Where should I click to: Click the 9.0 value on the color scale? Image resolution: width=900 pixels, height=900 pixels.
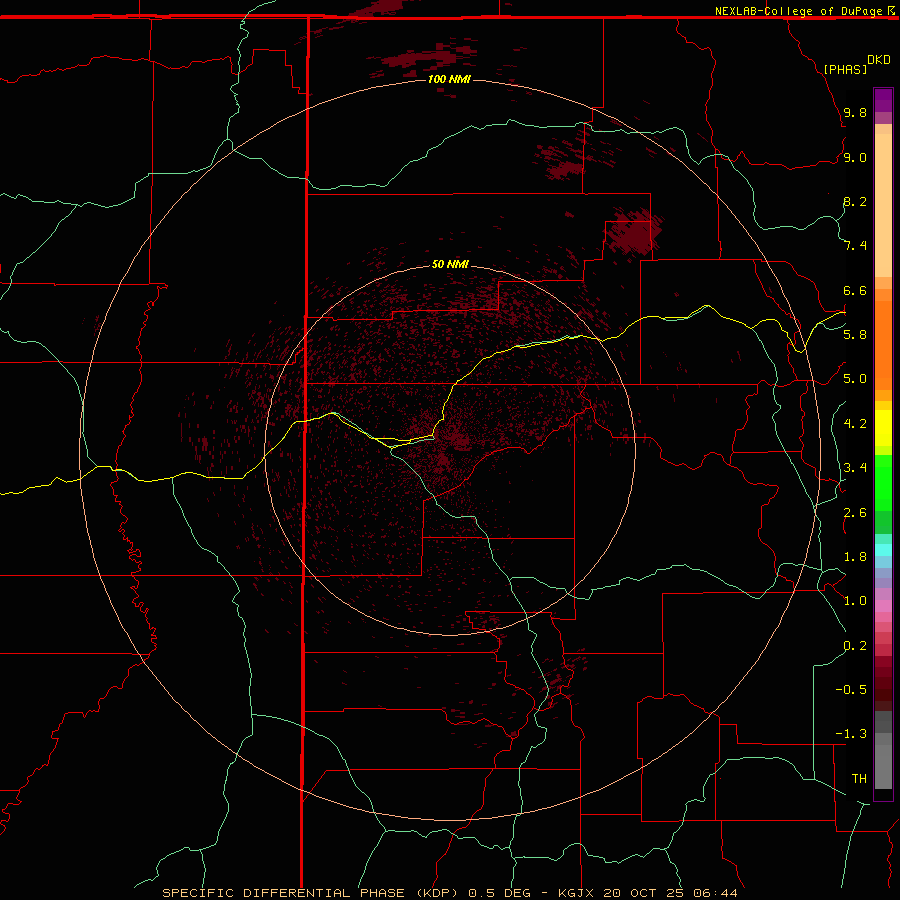click(855, 157)
